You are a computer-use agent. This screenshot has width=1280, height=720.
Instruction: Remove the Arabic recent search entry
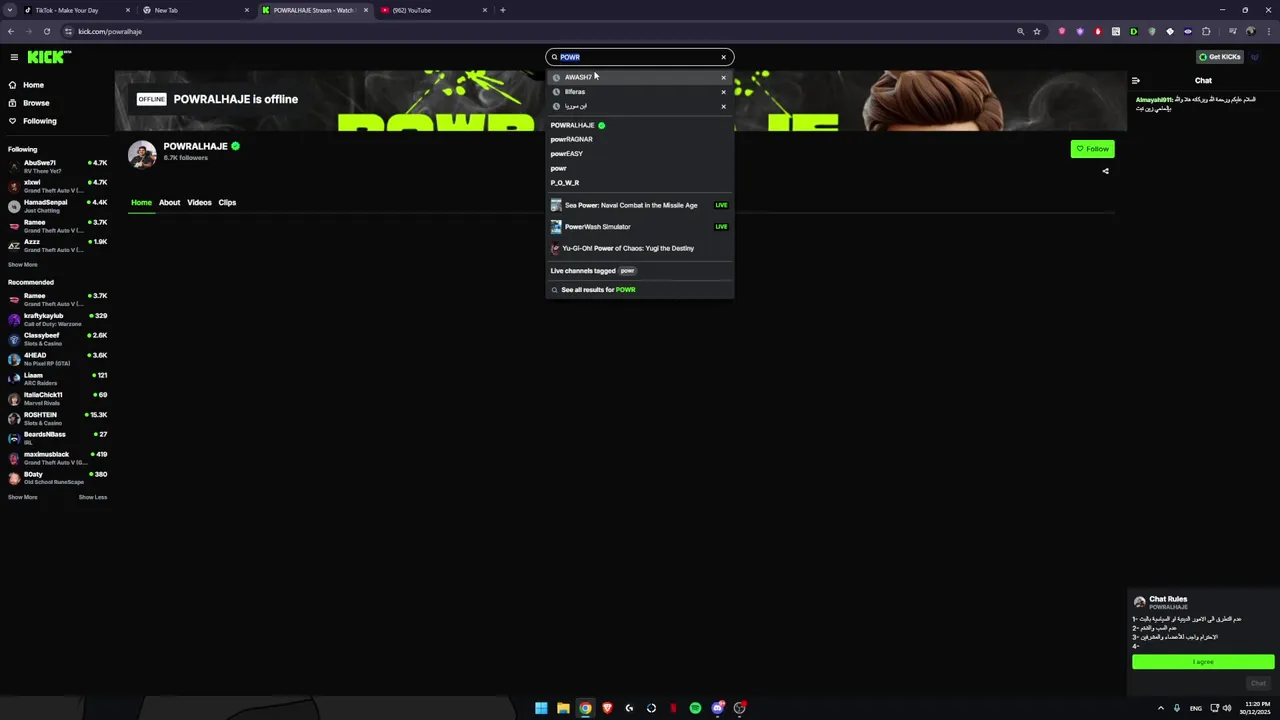tap(723, 106)
